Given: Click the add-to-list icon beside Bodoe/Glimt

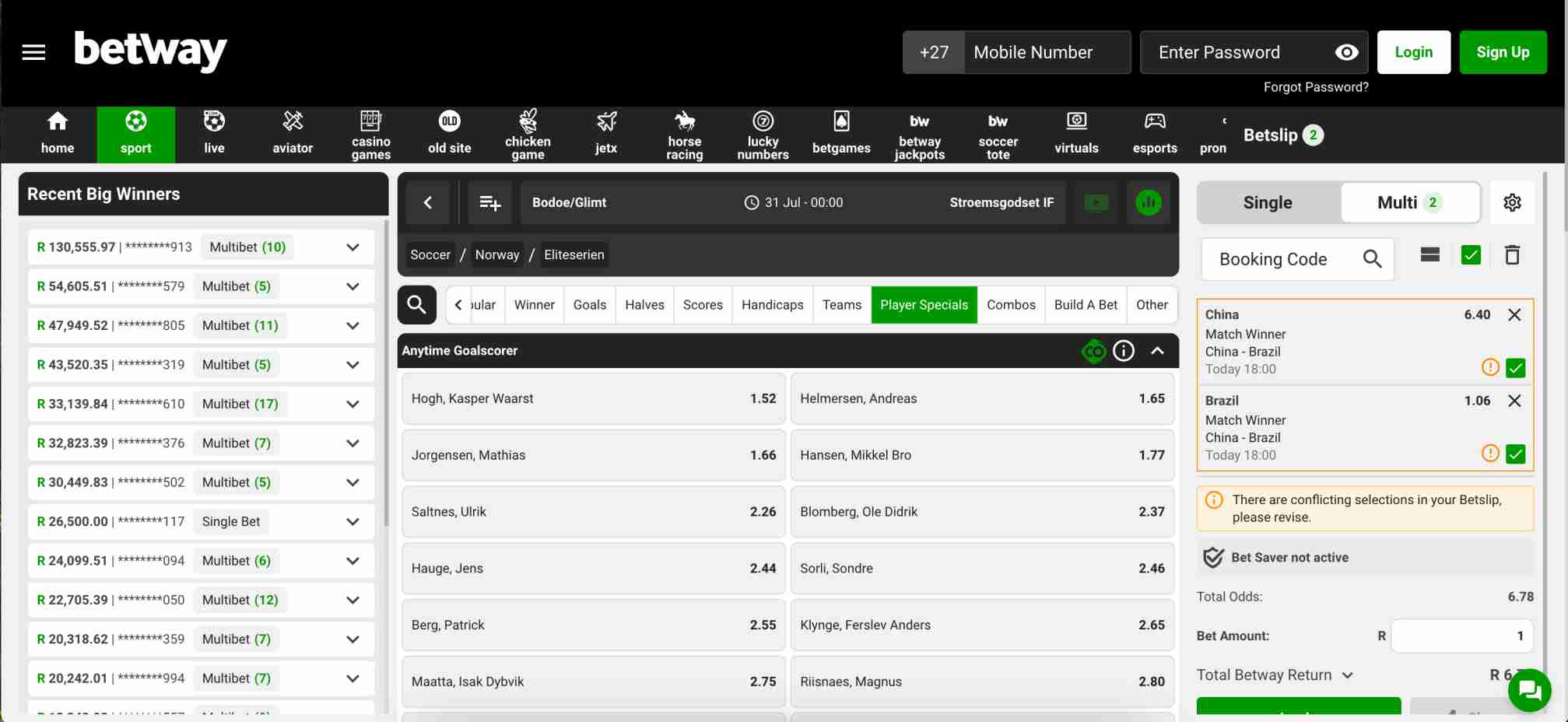Looking at the screenshot, I should 490,202.
